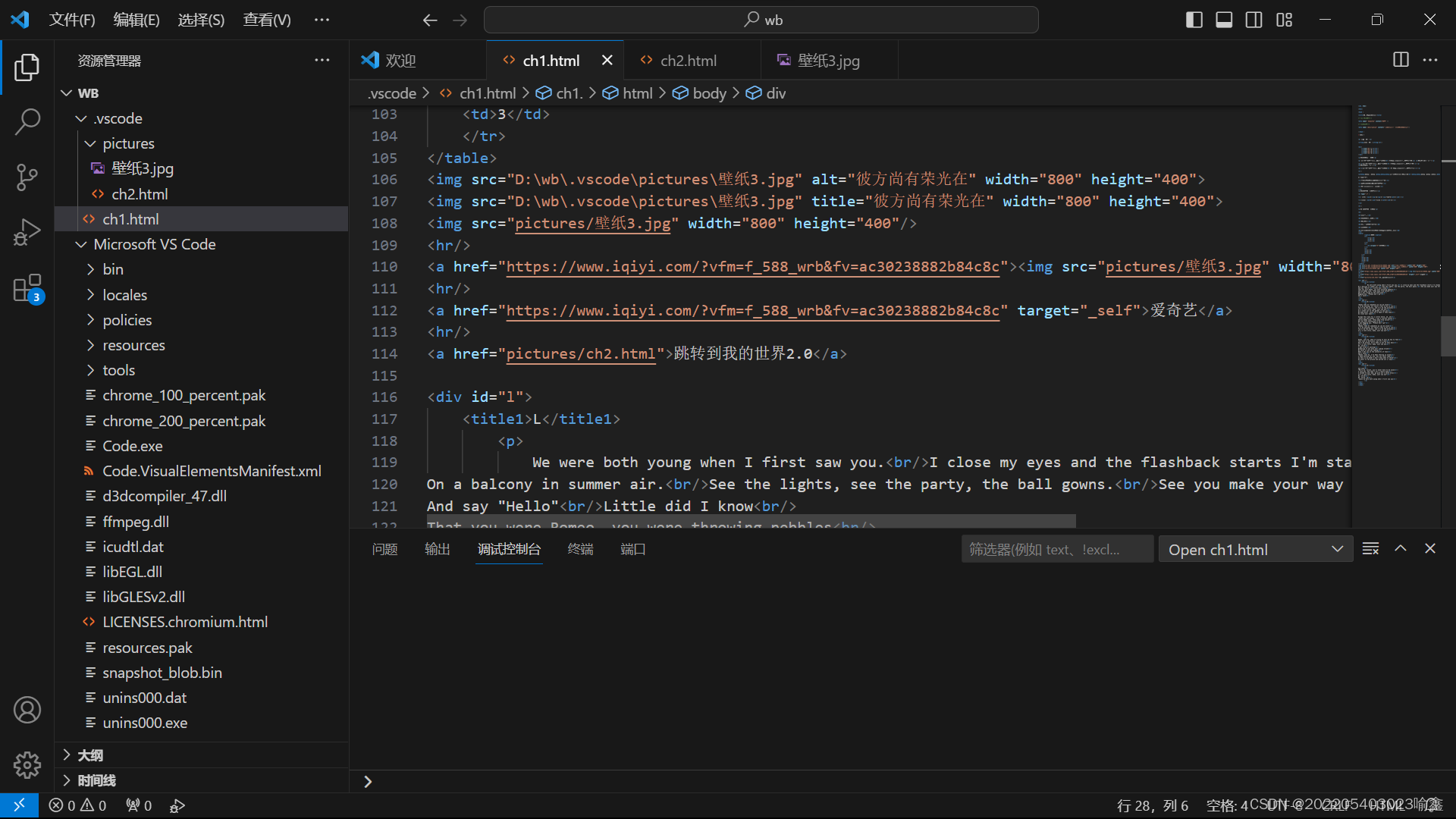Click the split editor right icon

point(1401,60)
